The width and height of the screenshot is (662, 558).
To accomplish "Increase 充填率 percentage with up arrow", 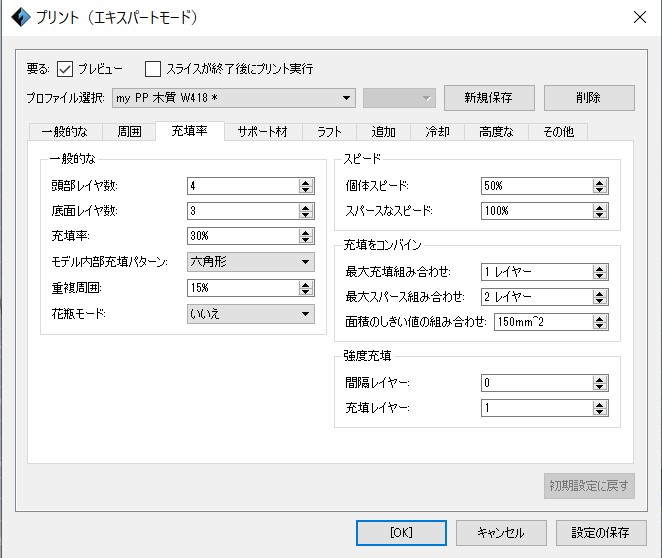I will click(306, 233).
